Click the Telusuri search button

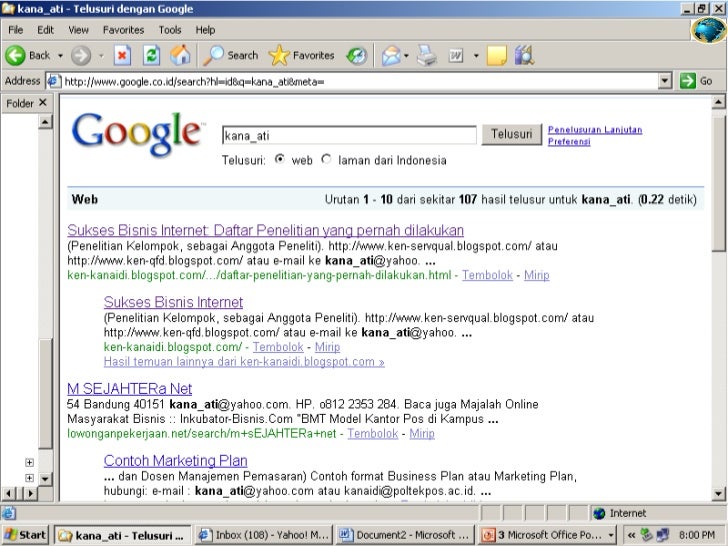point(512,134)
